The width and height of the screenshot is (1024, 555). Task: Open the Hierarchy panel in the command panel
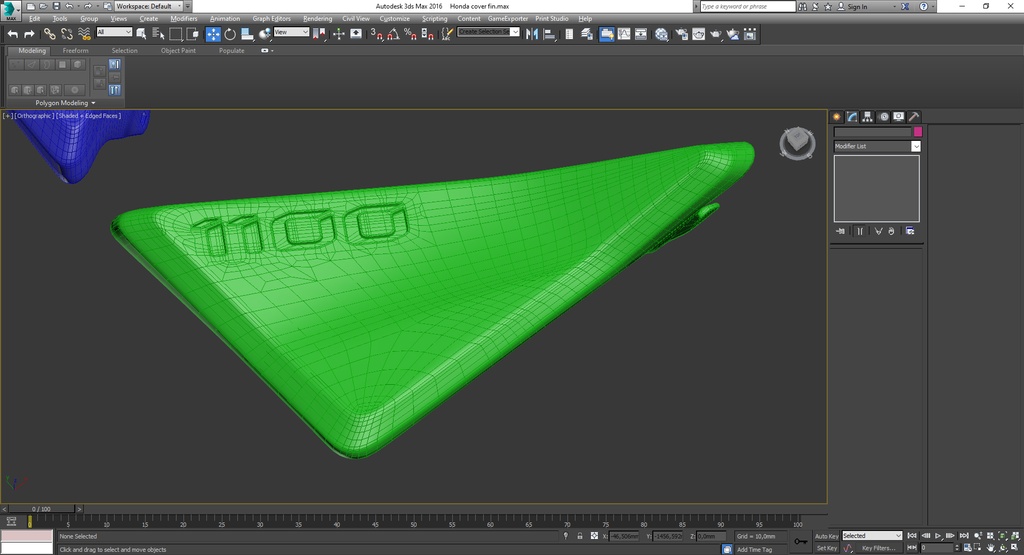coord(867,117)
